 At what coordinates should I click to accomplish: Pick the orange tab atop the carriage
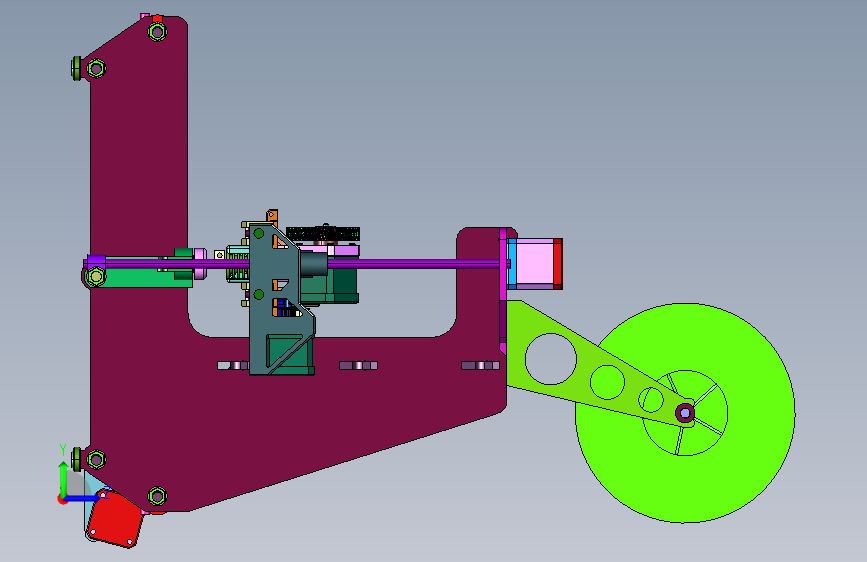[x=272, y=215]
